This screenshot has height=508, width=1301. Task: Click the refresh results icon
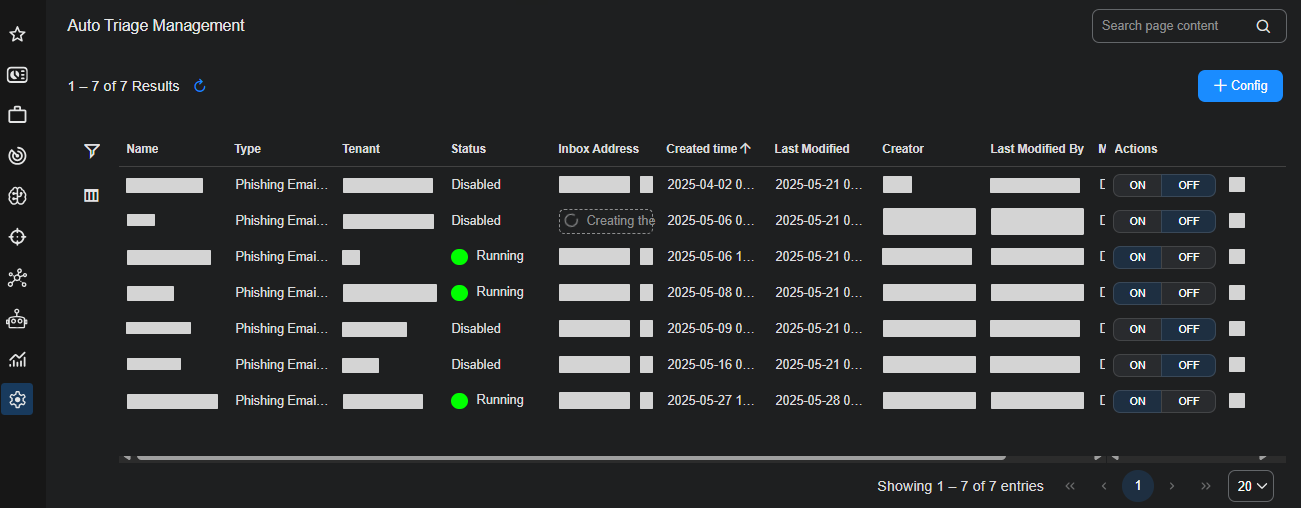coord(199,86)
